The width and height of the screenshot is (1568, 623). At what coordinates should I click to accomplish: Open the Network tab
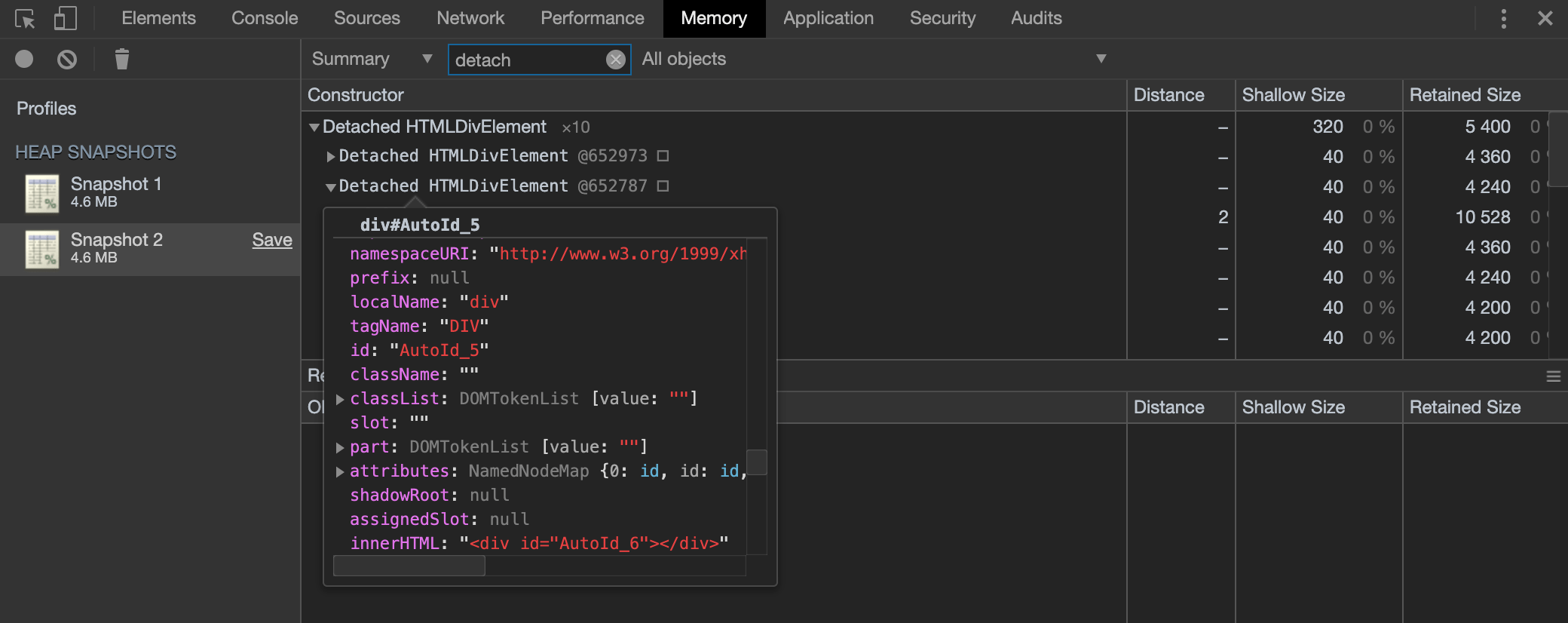tap(470, 18)
